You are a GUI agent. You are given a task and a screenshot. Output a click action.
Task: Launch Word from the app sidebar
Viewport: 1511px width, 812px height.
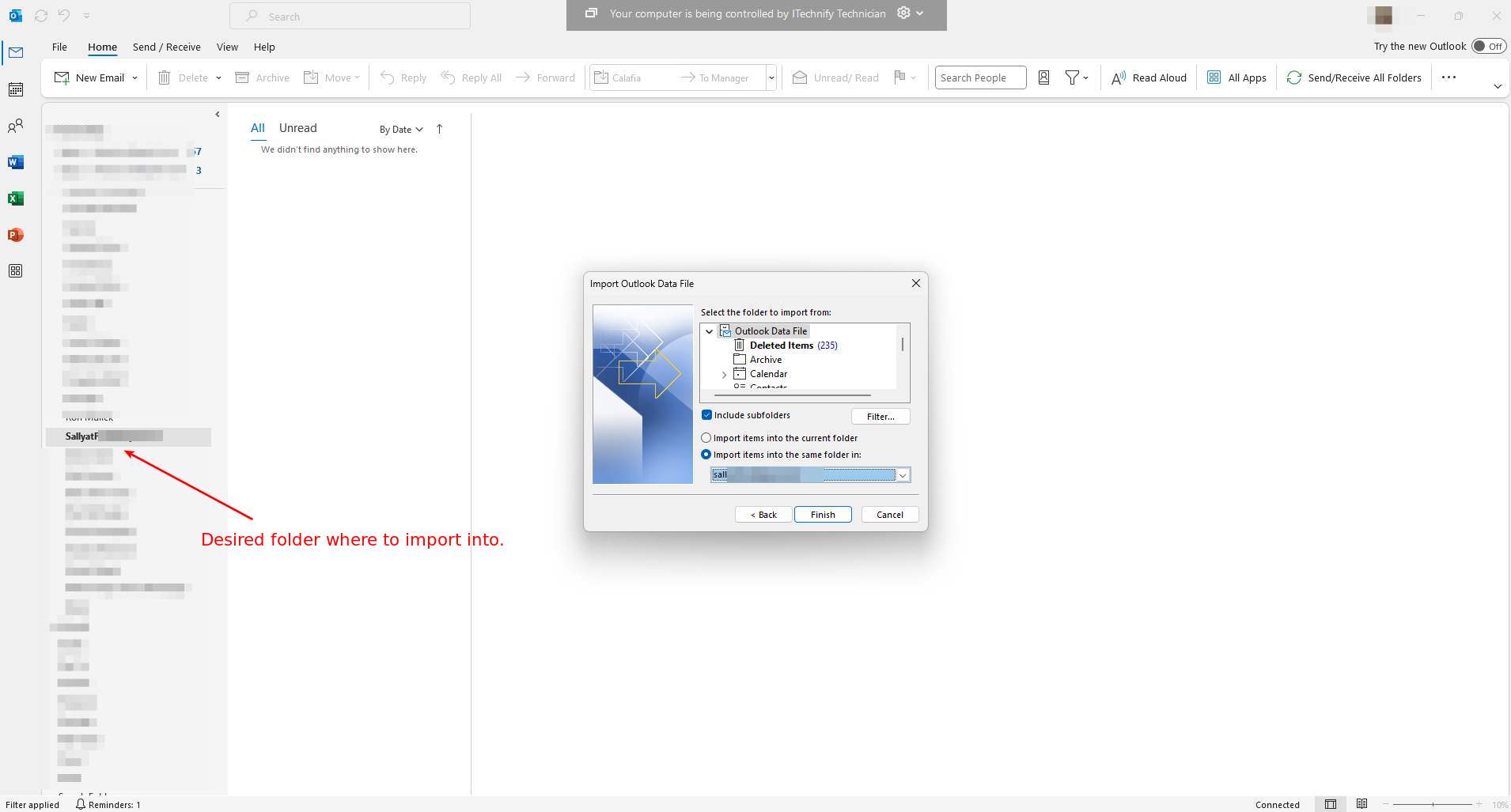(16, 162)
